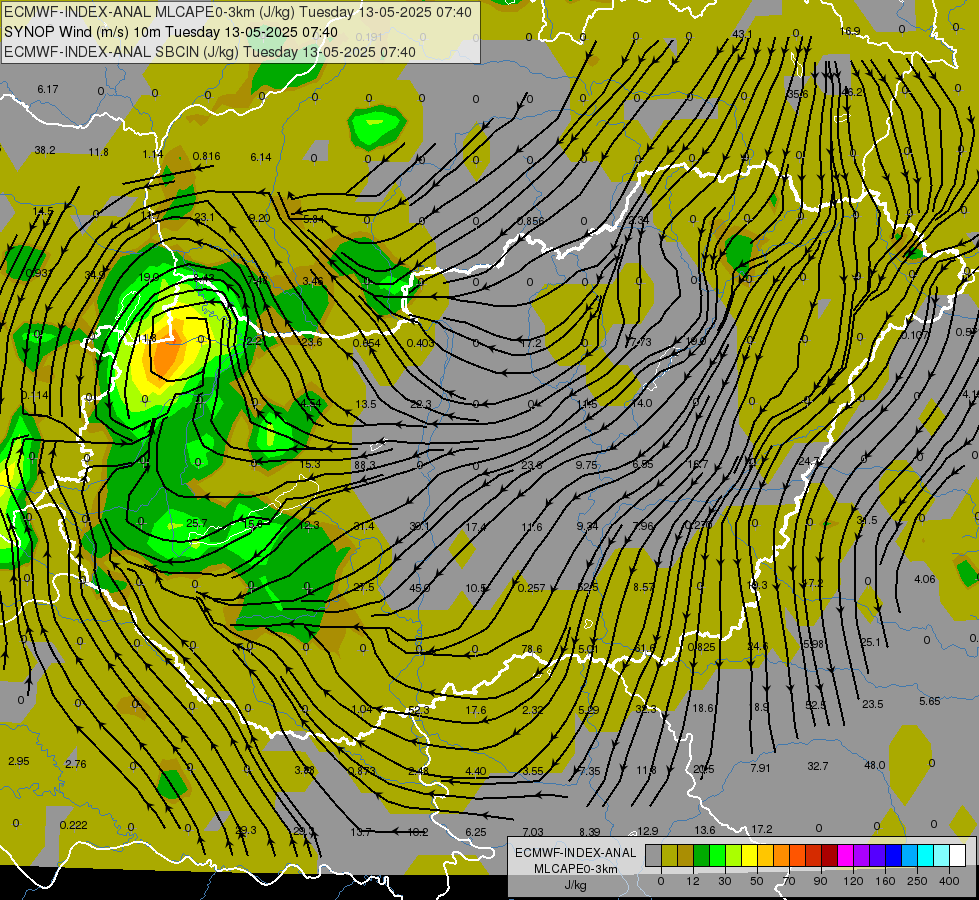
Task: Click the legend tick label 12
Action: [692, 881]
